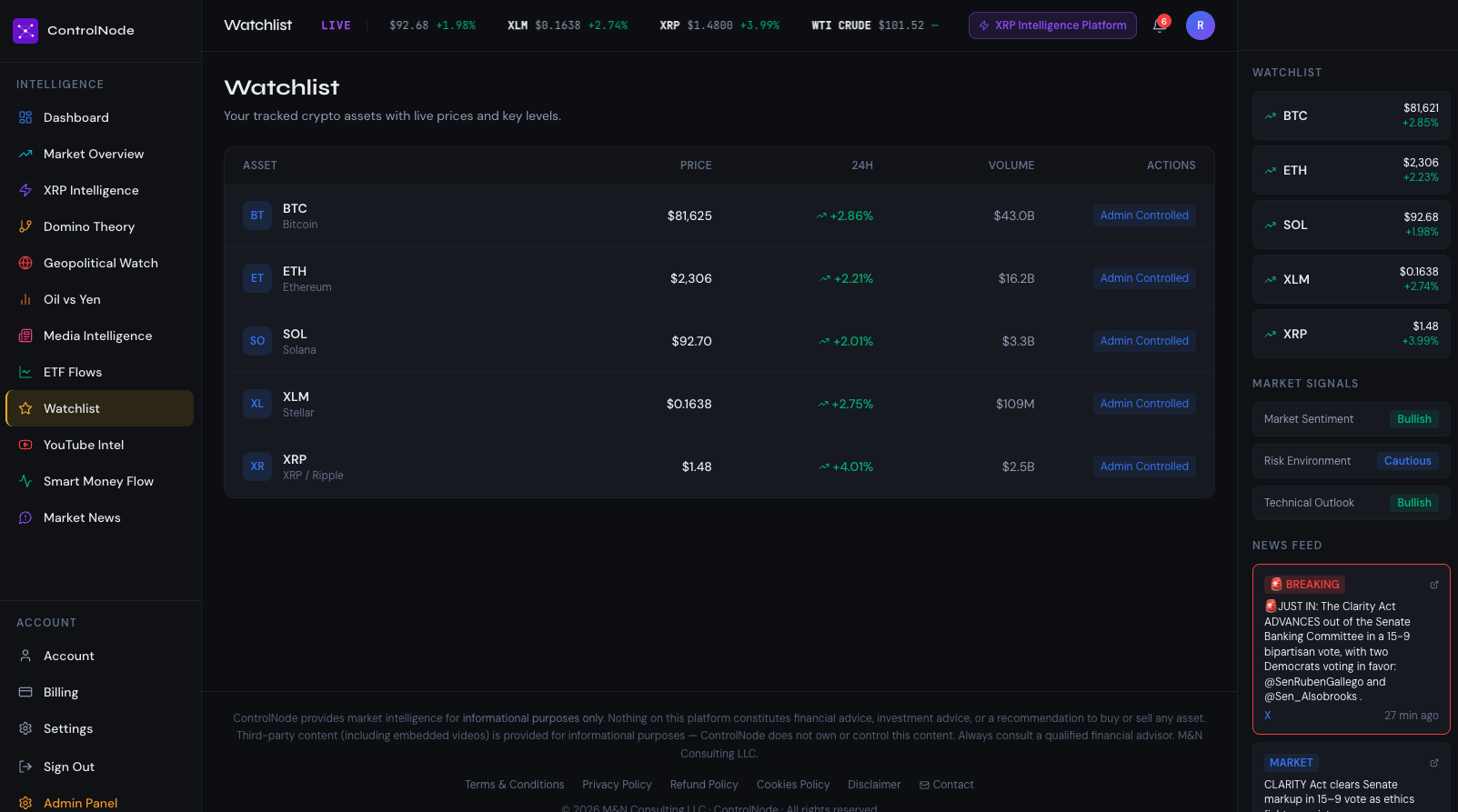
Task: Click the Oil vs Yen bars icon
Action: coord(25,299)
